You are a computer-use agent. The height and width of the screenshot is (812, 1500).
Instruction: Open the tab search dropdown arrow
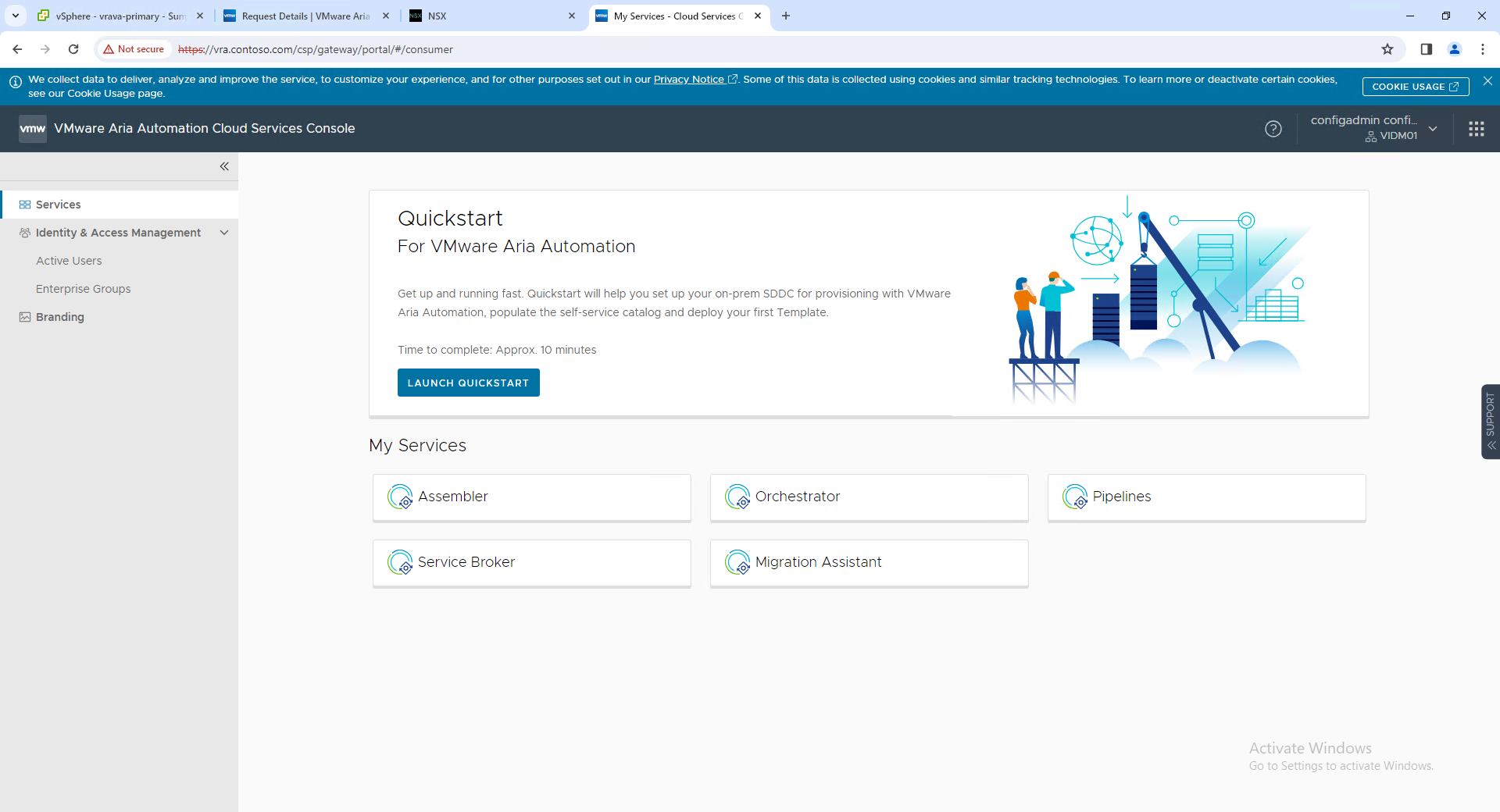pyautogui.click(x=16, y=16)
